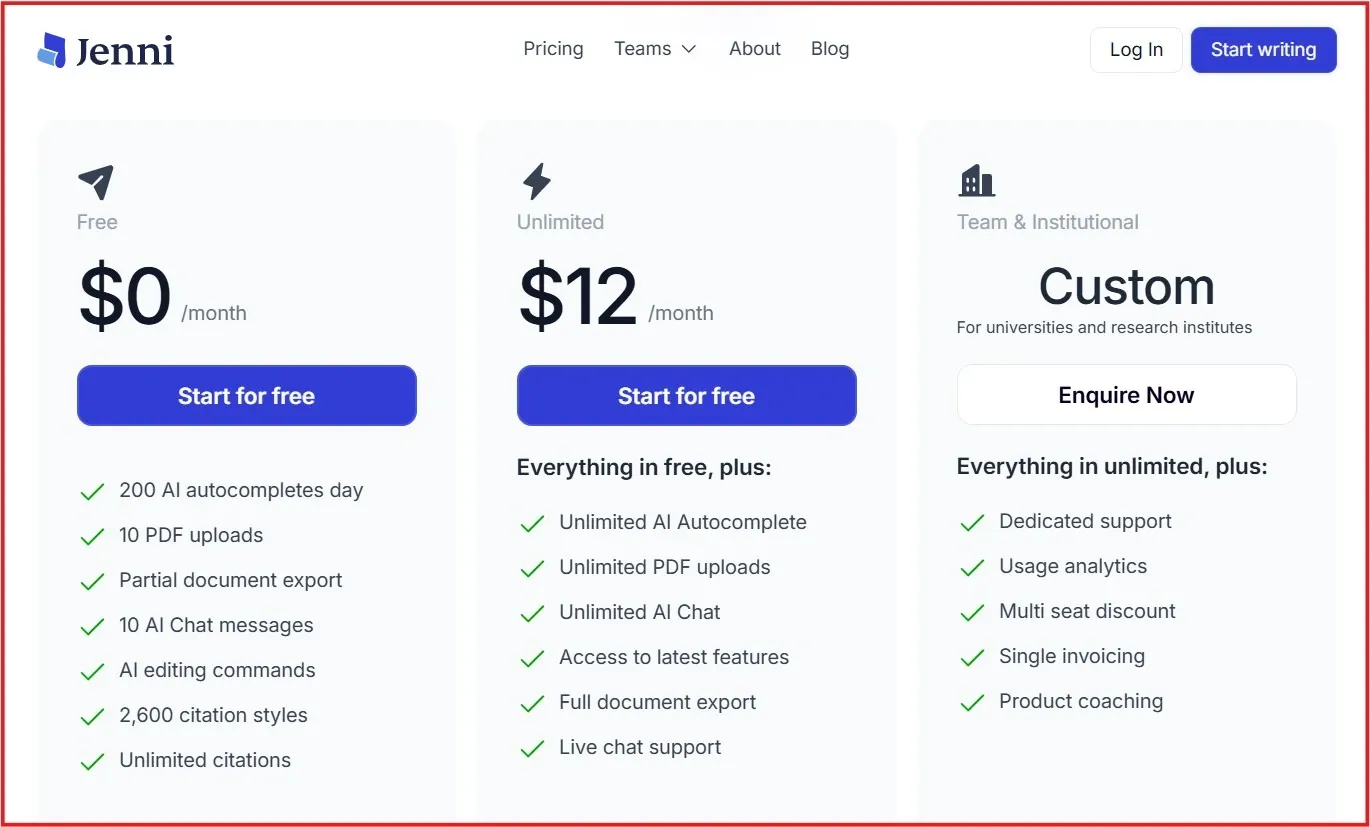Image resolution: width=1370 pixels, height=827 pixels.
Task: Open the Blog link in navigation
Action: coord(830,49)
